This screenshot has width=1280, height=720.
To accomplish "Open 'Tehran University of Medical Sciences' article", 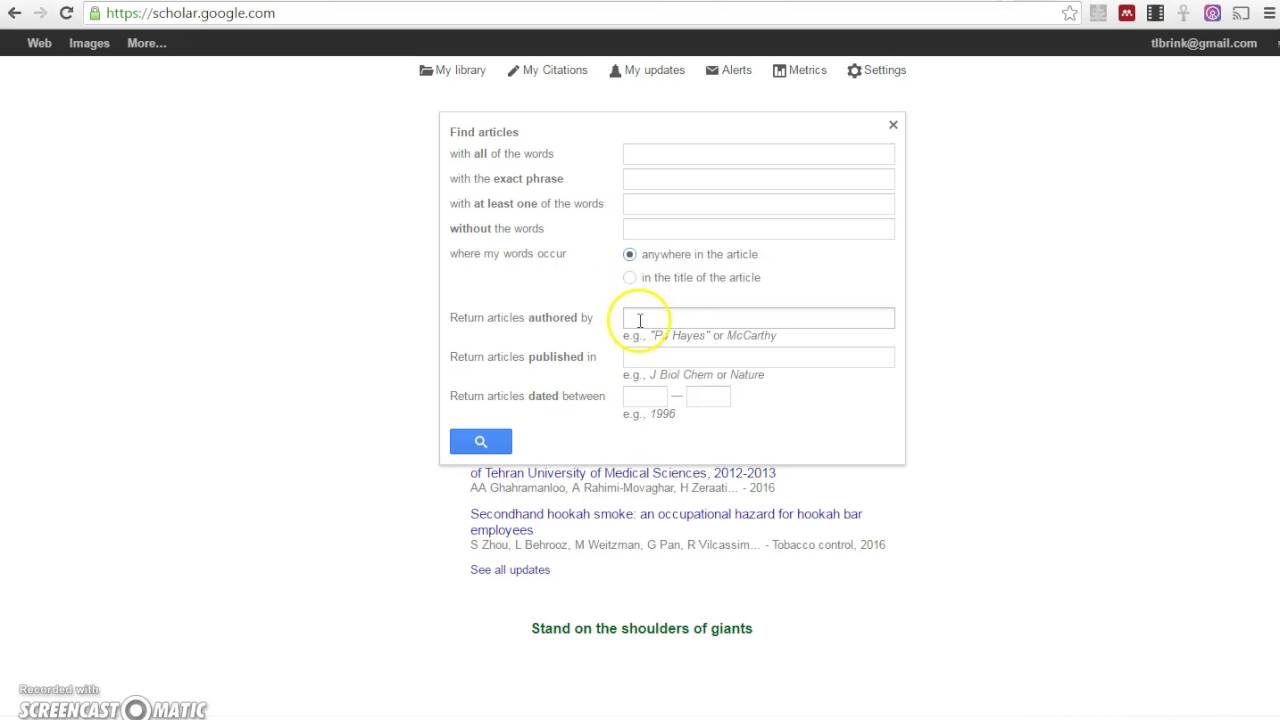I will 623,473.
